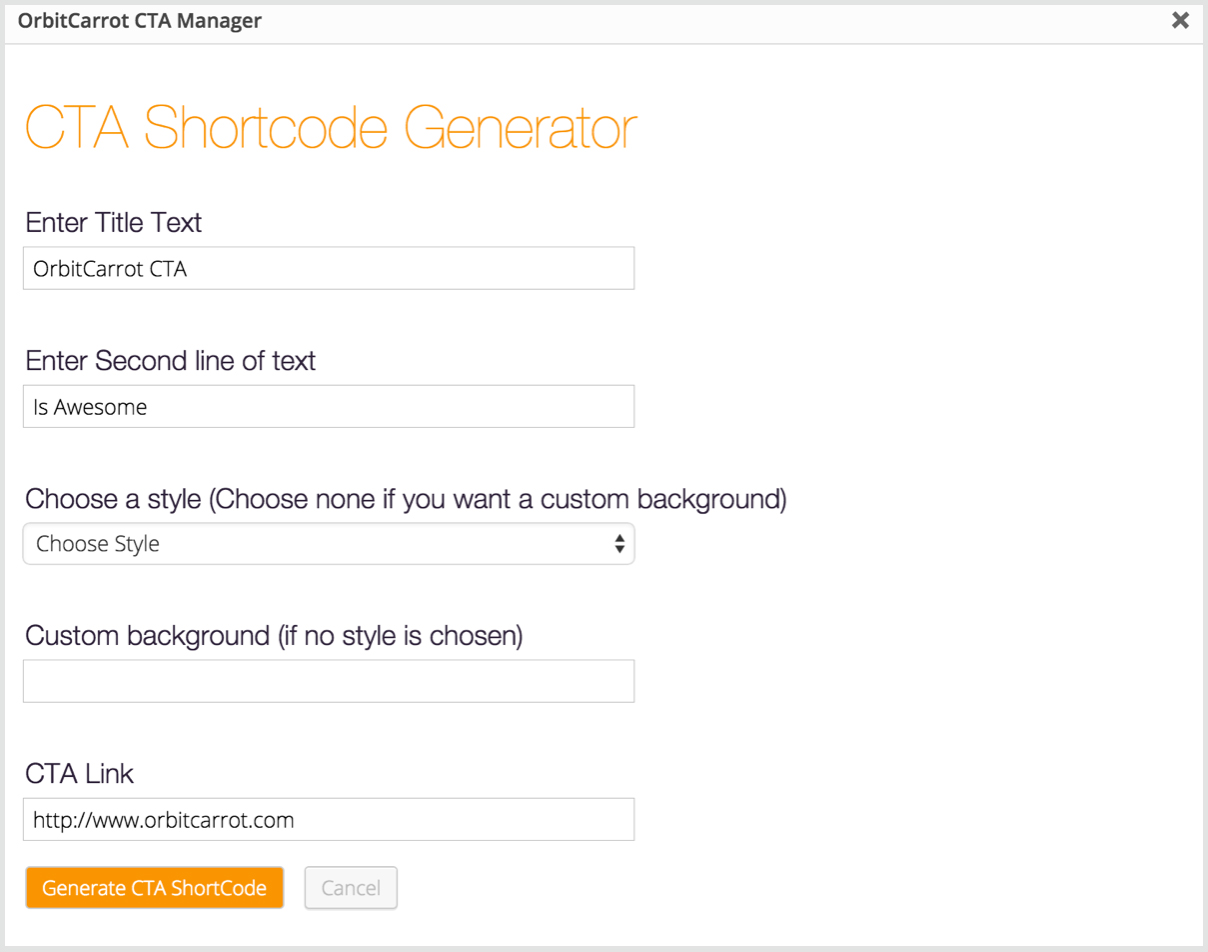Click the OrbitCarrot CTA Manager title bar text
Image resolution: width=1208 pixels, height=952 pixels.
pos(140,20)
